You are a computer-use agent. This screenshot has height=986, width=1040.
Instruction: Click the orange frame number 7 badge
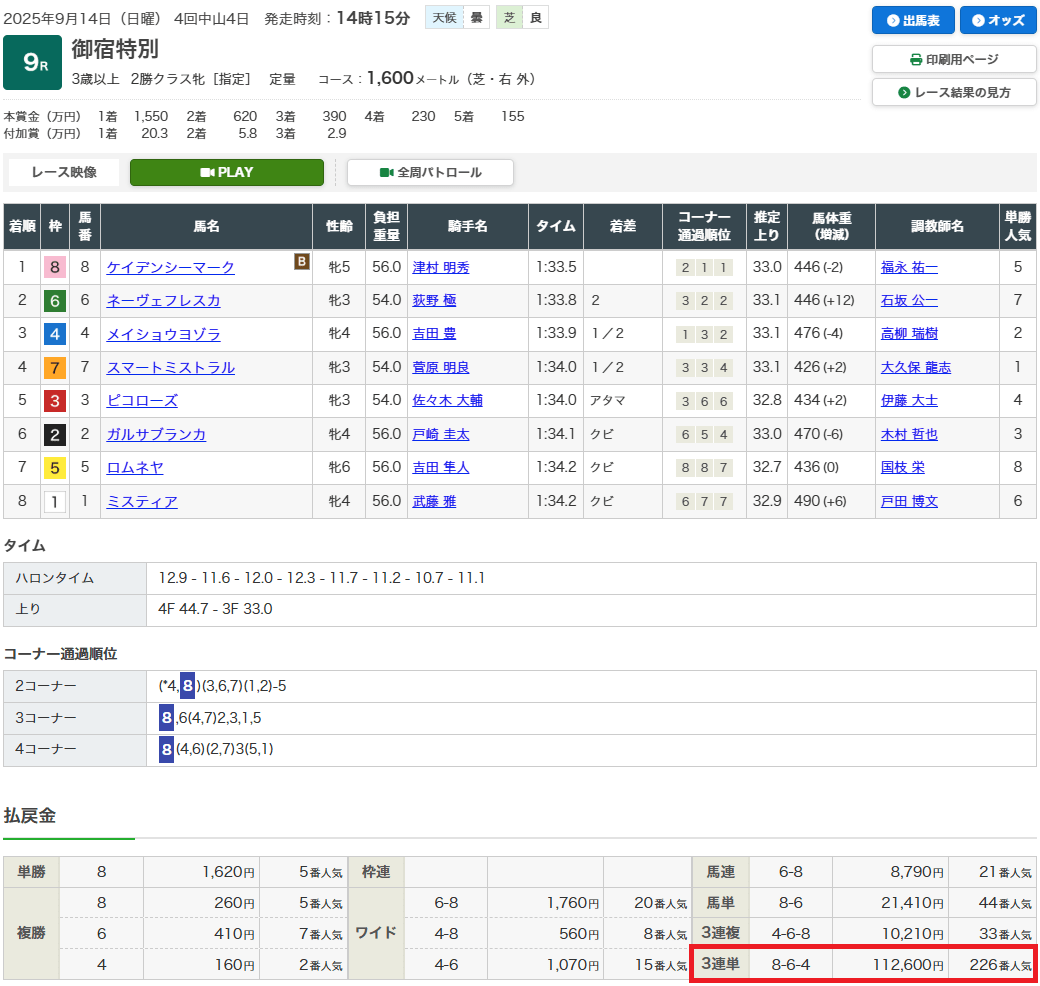(54, 368)
